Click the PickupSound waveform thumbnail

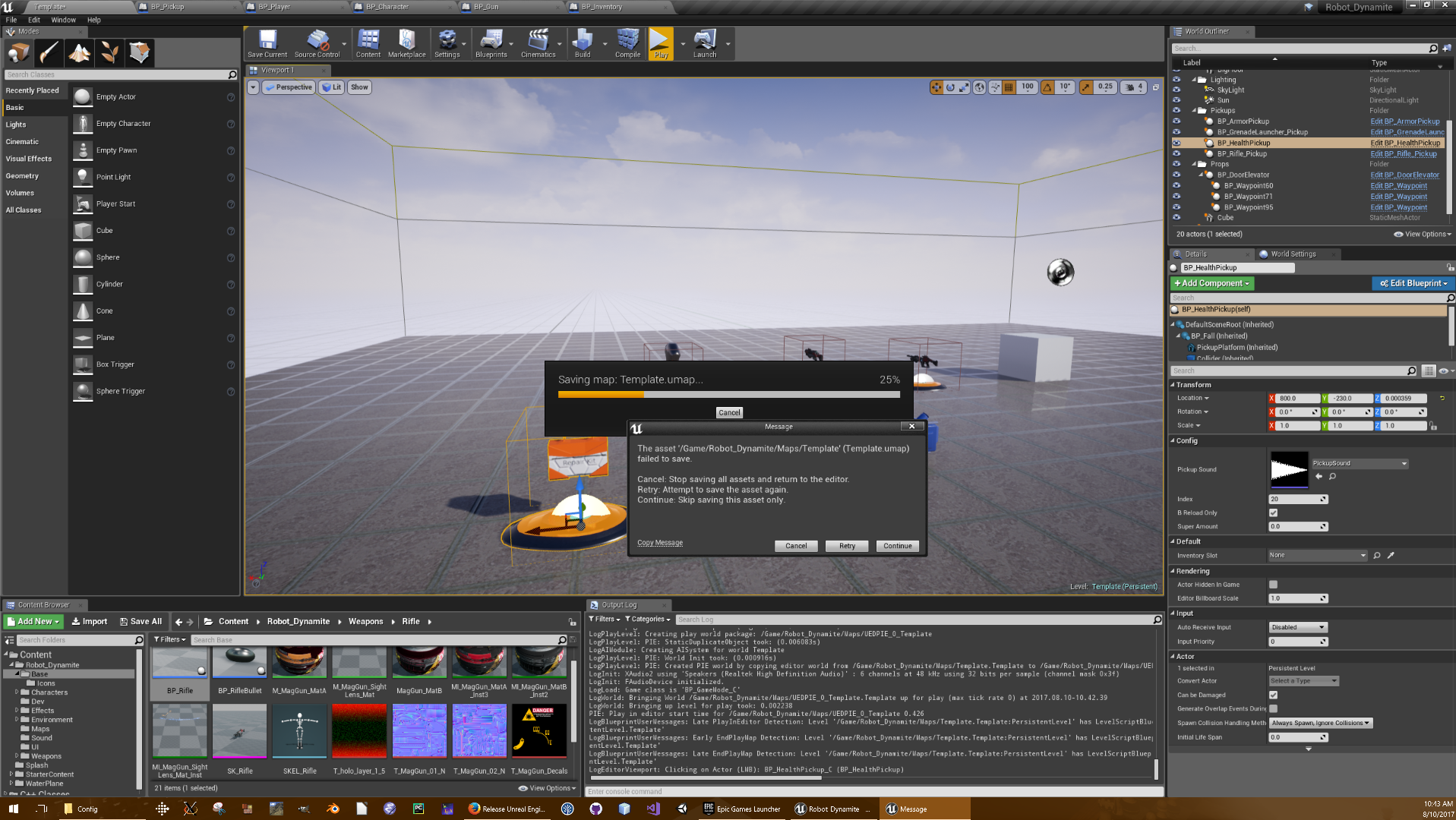pyautogui.click(x=1289, y=470)
